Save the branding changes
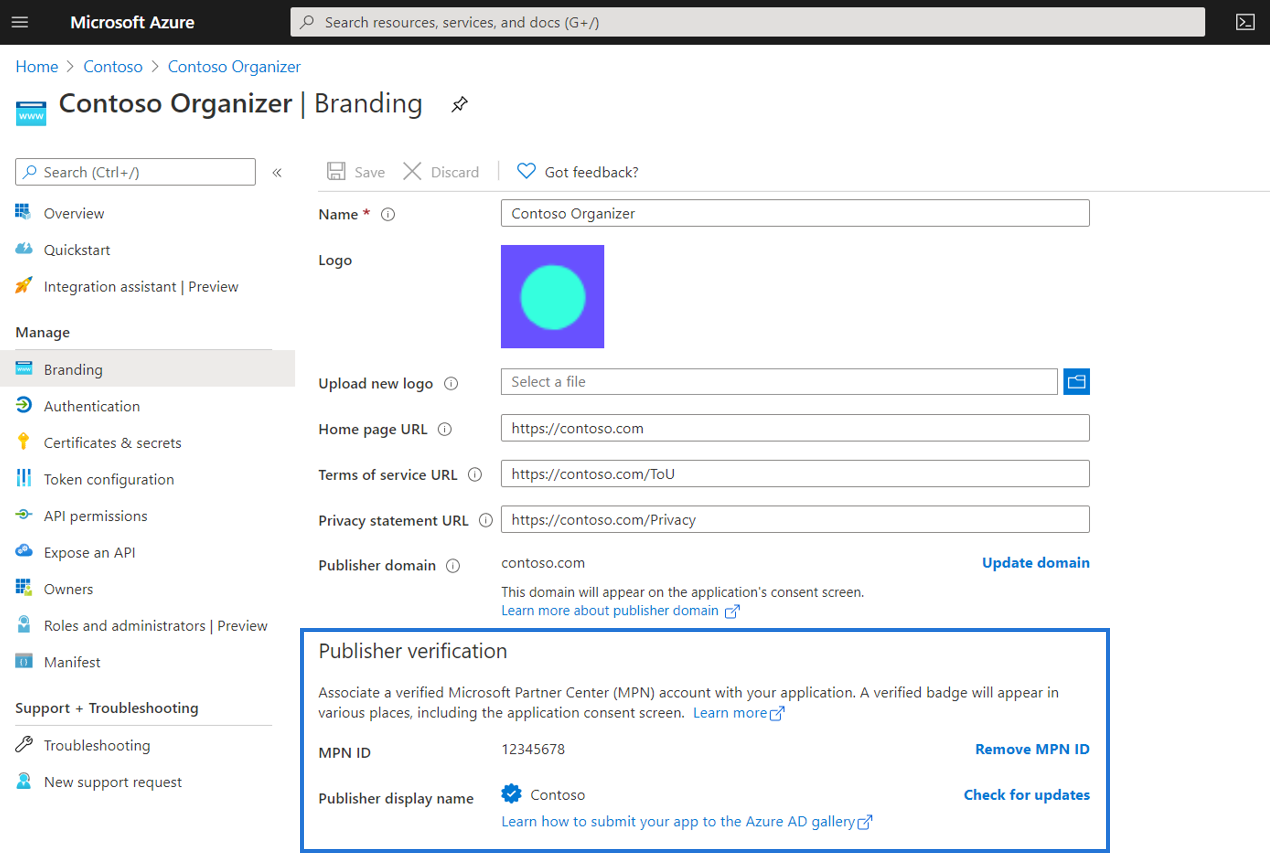Viewport: 1270px width, 860px height. point(355,171)
